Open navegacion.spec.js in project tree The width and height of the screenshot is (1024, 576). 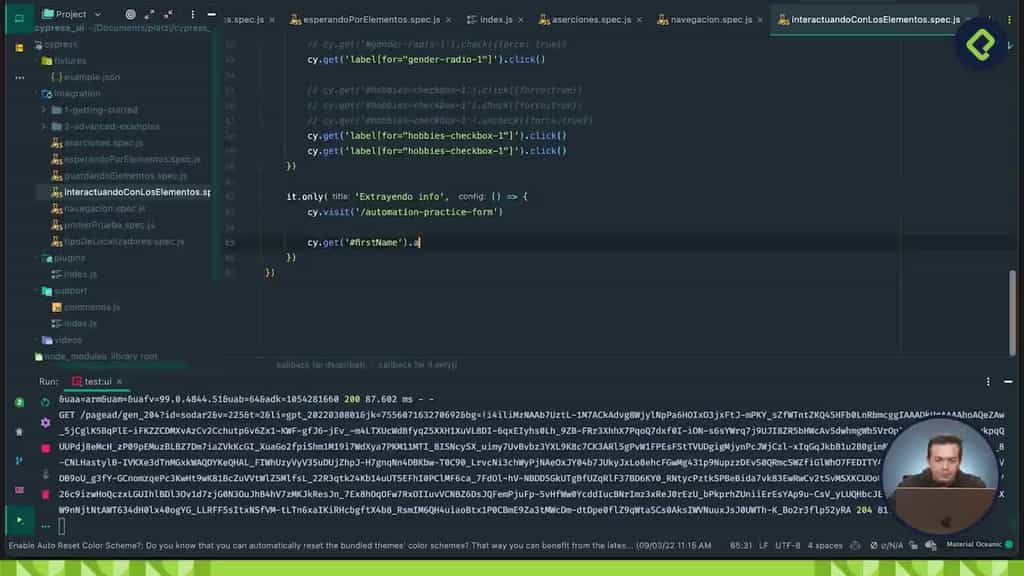[99, 208]
